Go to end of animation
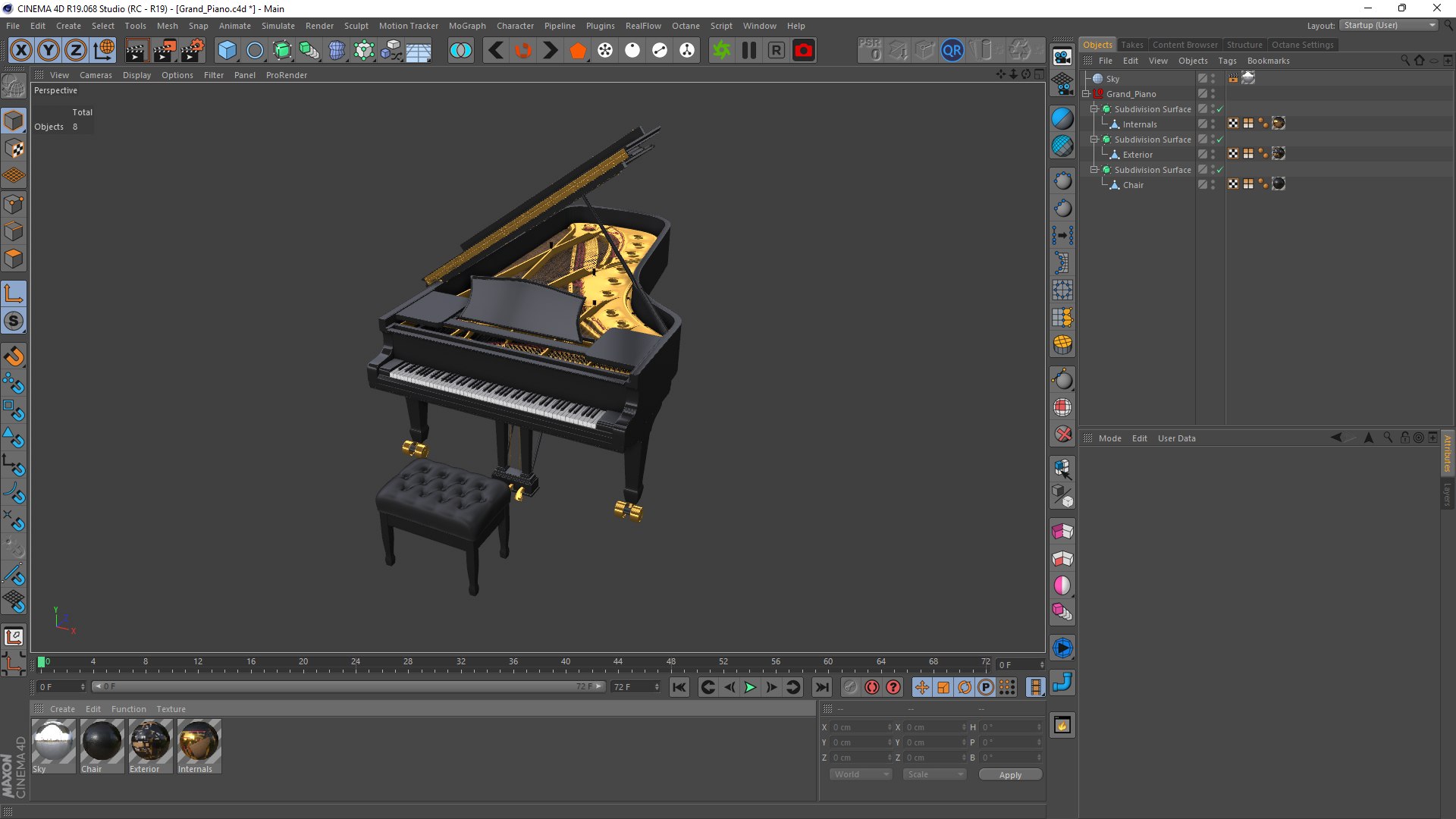 pyautogui.click(x=821, y=687)
